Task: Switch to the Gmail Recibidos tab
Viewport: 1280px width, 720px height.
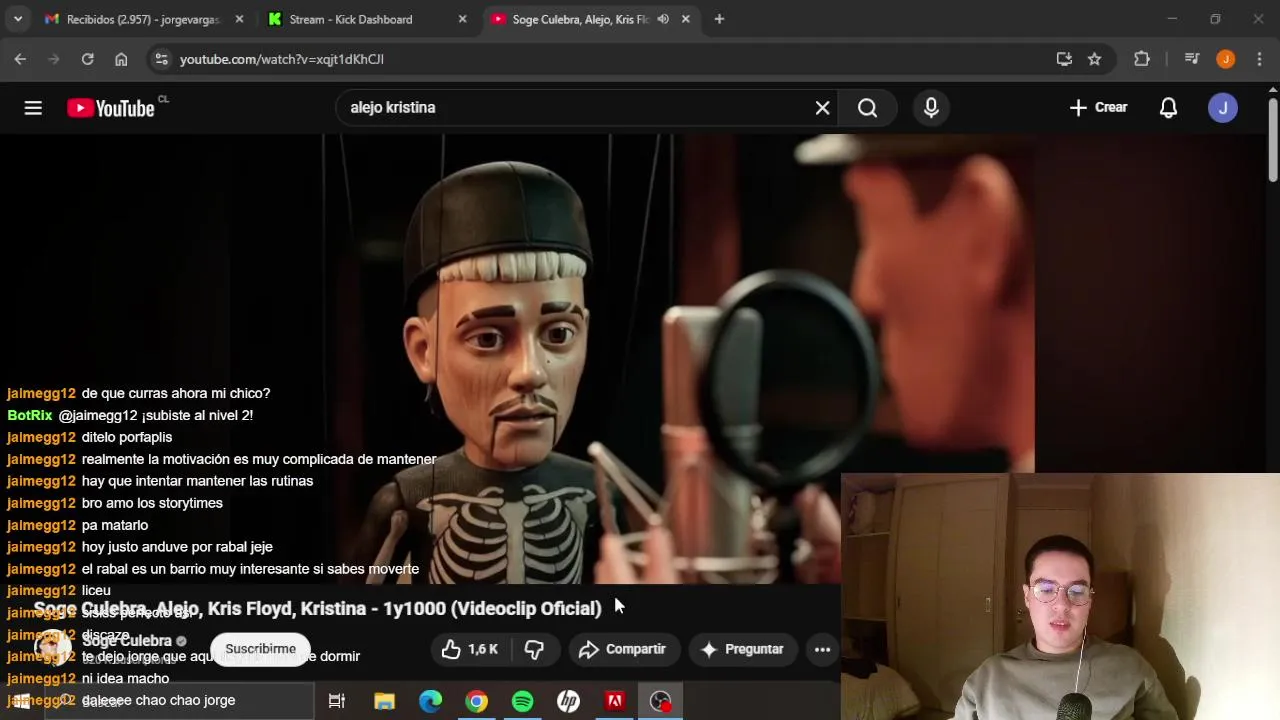Action: pyautogui.click(x=144, y=19)
